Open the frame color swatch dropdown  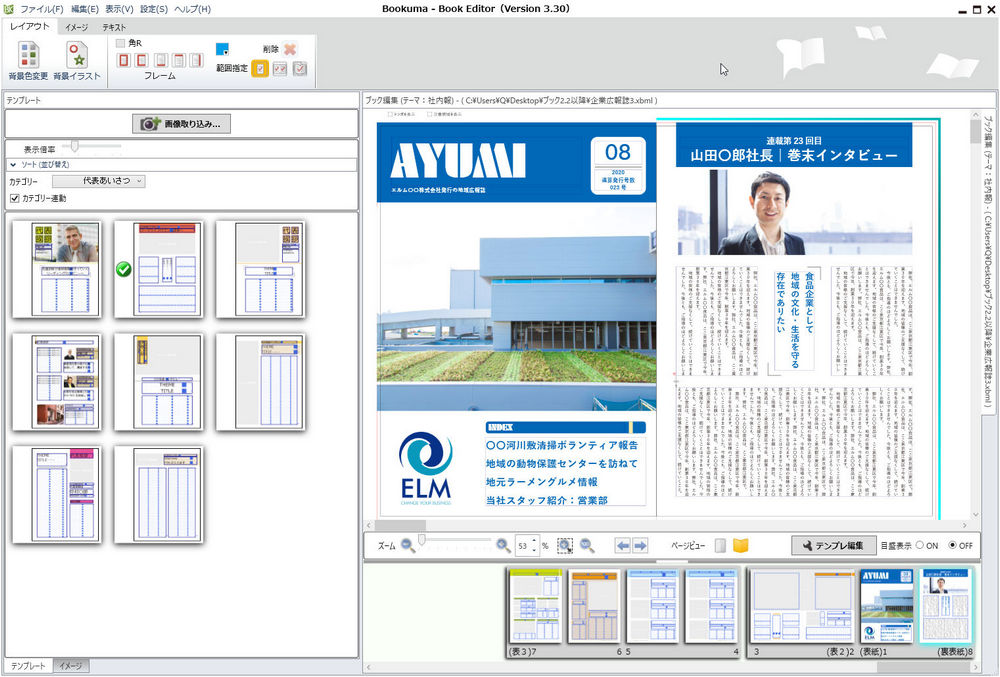pyautogui.click(x=223, y=49)
